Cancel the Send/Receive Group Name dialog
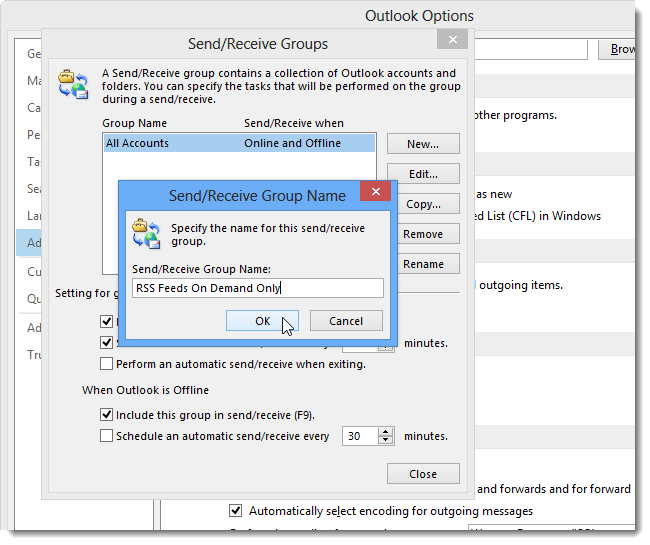The image size is (650, 545). pyautogui.click(x=346, y=321)
